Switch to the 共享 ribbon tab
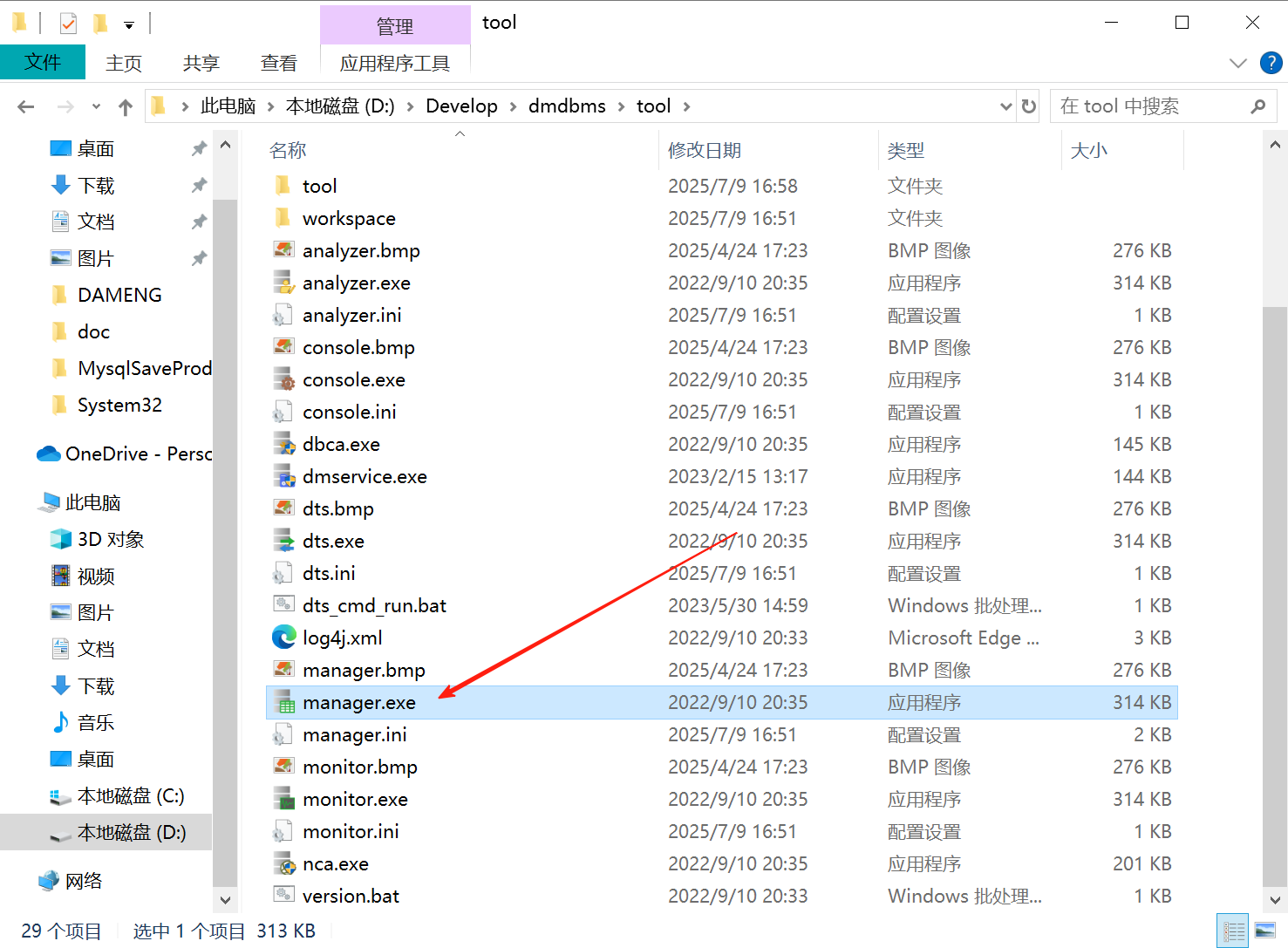The width and height of the screenshot is (1288, 948). (x=201, y=63)
